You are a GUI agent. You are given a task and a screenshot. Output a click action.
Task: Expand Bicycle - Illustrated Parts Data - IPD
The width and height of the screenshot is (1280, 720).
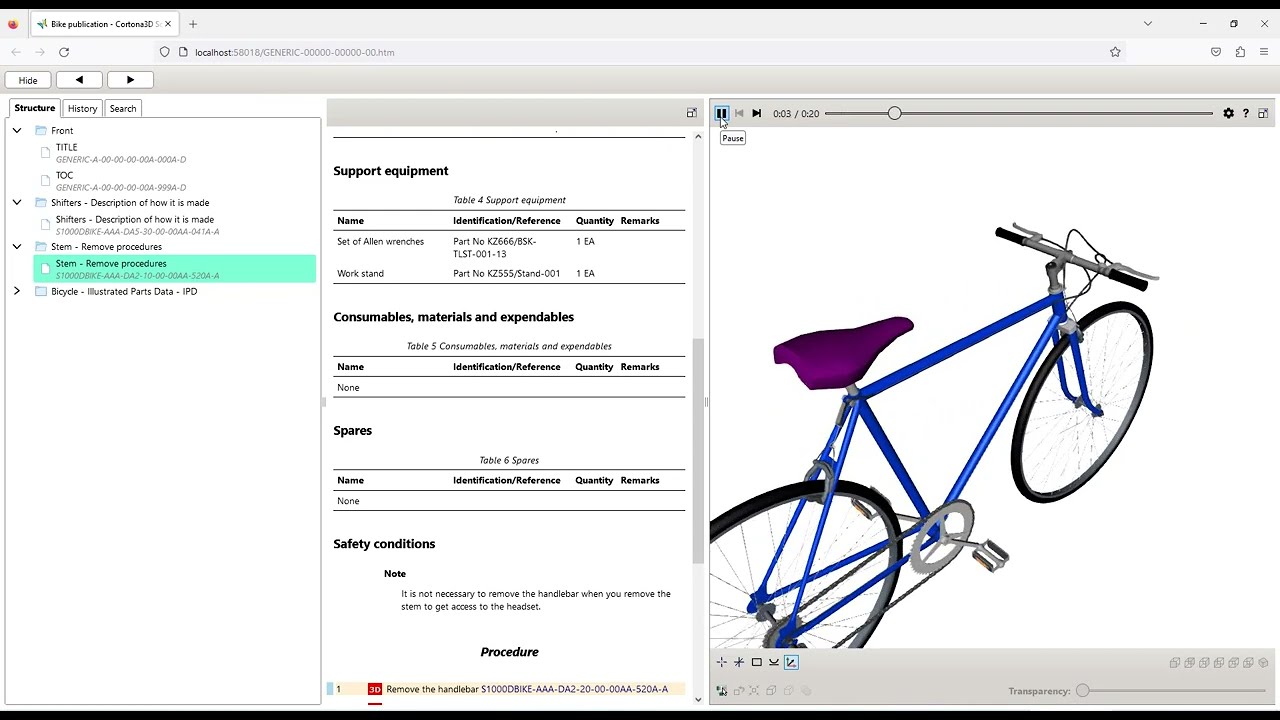tap(17, 292)
